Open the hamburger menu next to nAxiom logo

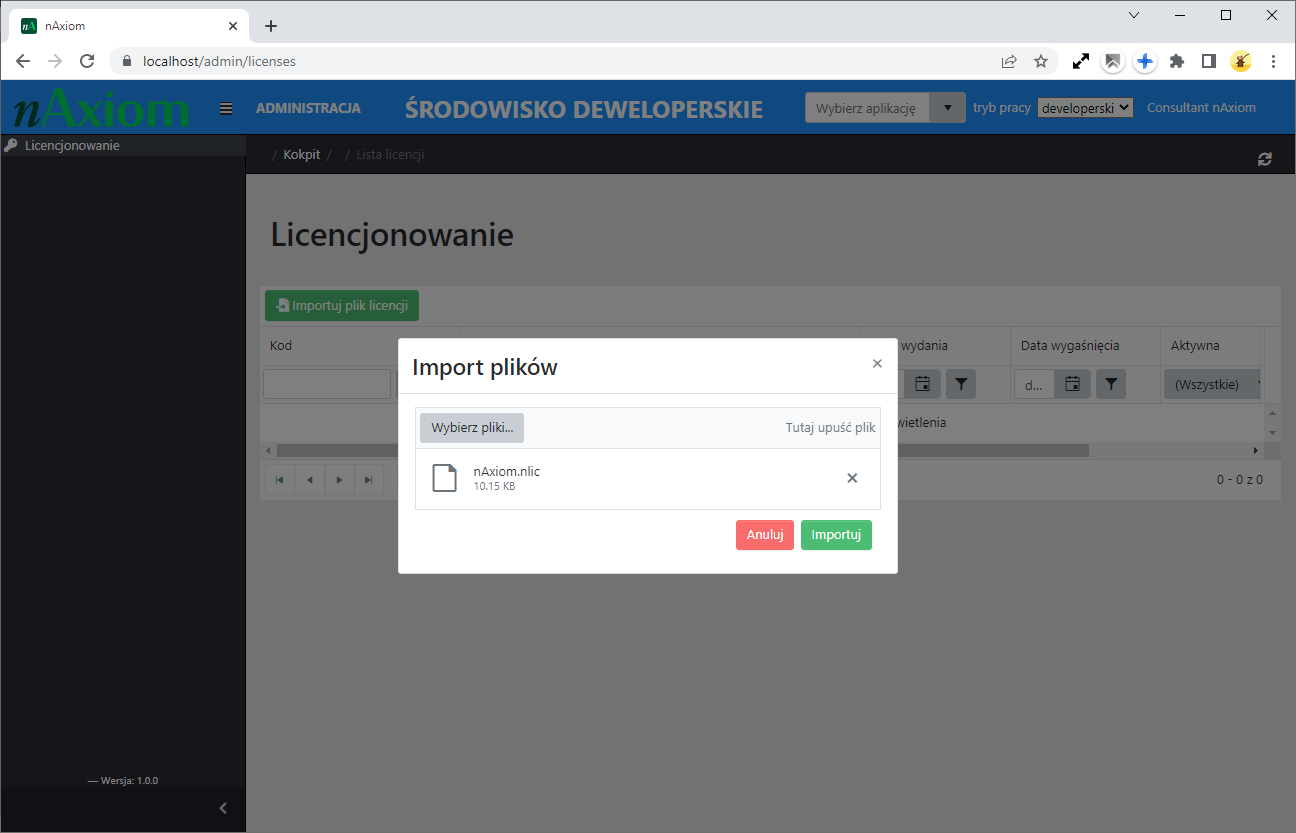(225, 107)
